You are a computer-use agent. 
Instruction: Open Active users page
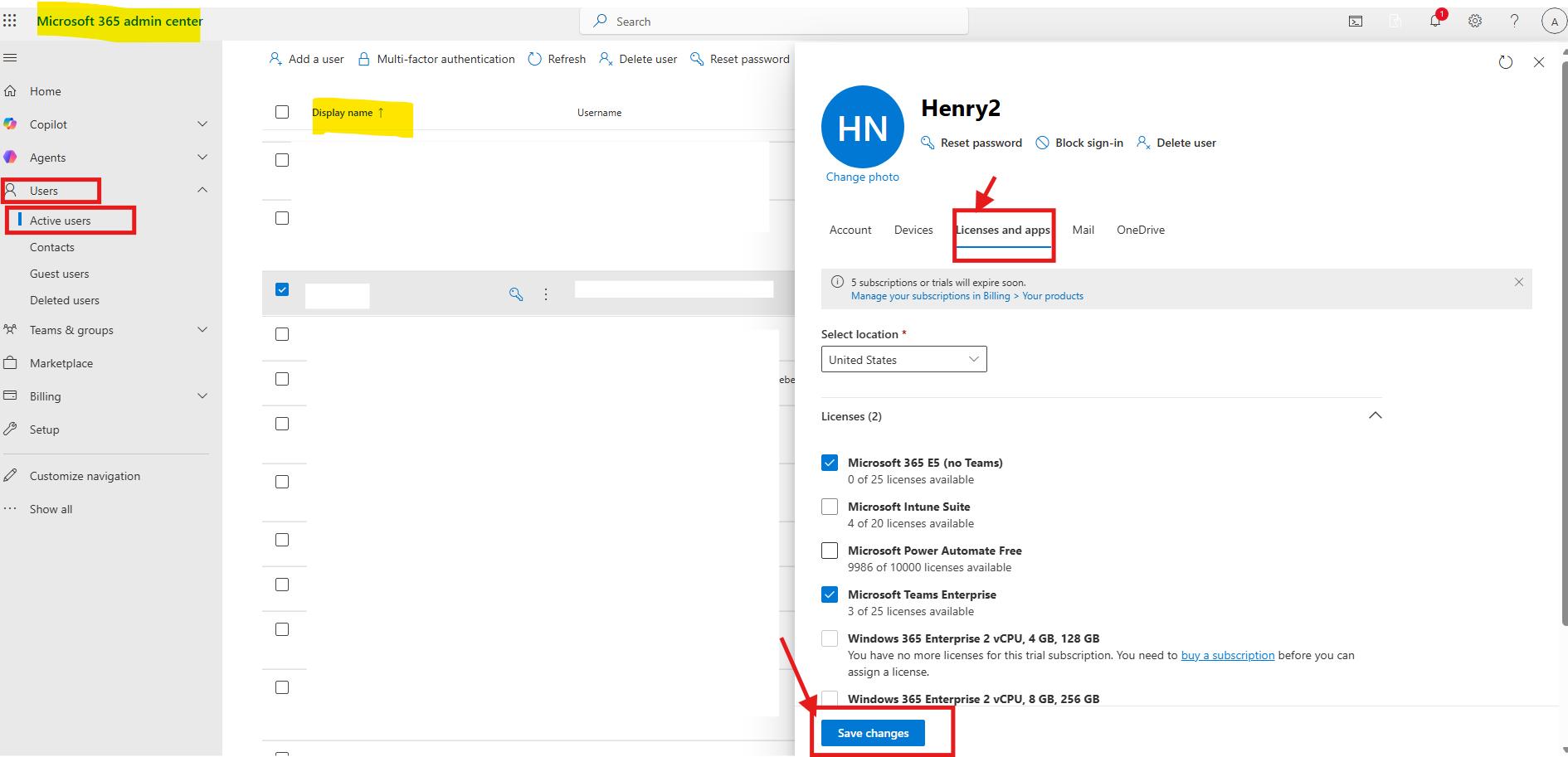point(61,221)
